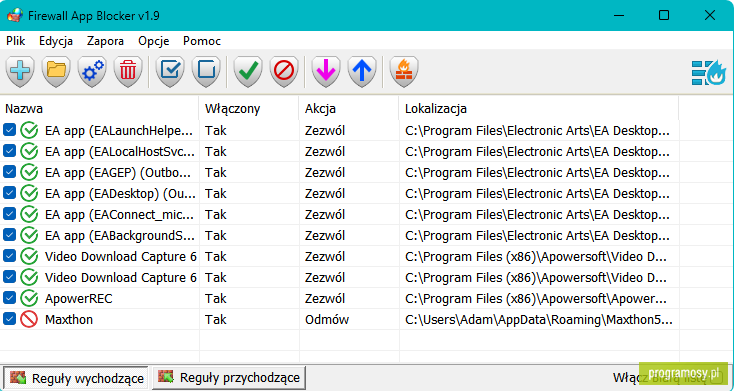Click the Firewall App Blocker title bar icon
Screen dimensions: 734x391
15,15
